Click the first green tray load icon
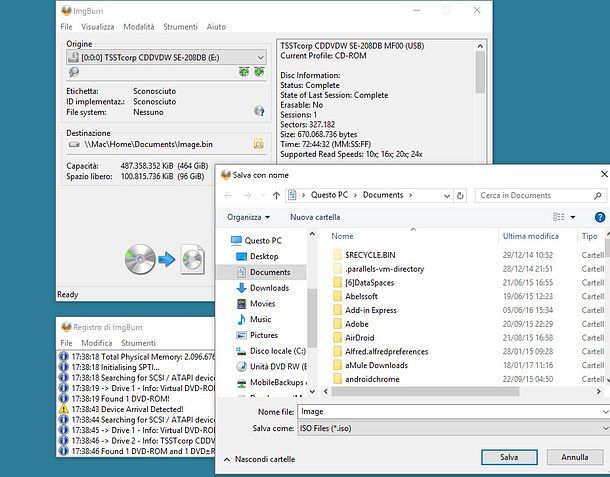Image resolution: width=610 pixels, height=477 pixels. coord(244,72)
